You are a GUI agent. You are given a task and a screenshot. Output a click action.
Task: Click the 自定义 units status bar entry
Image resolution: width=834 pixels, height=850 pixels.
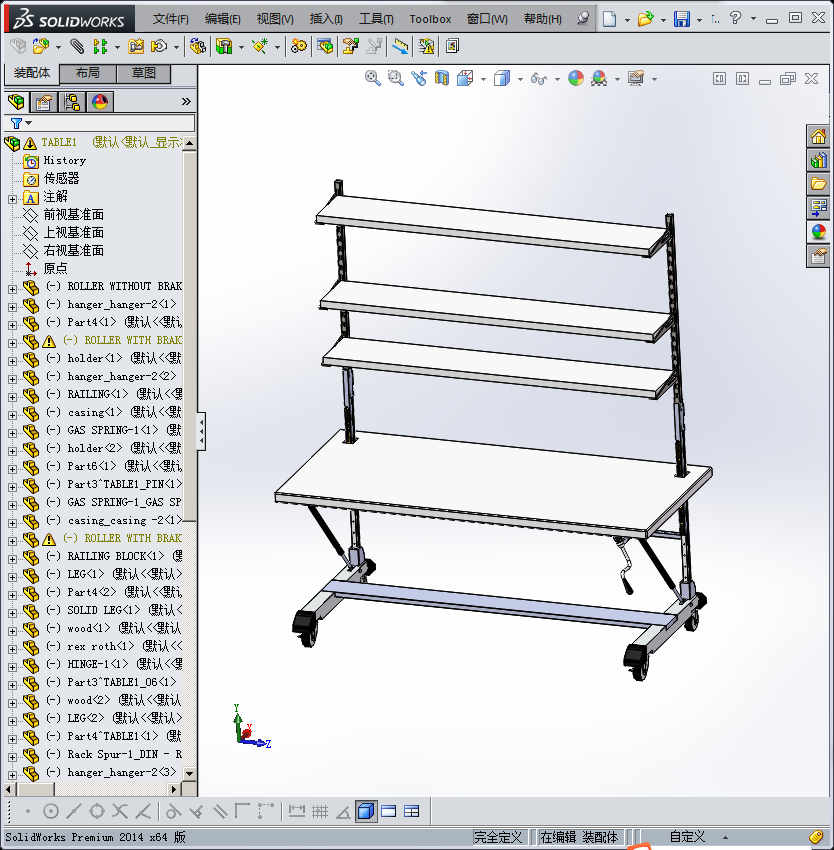(x=687, y=837)
